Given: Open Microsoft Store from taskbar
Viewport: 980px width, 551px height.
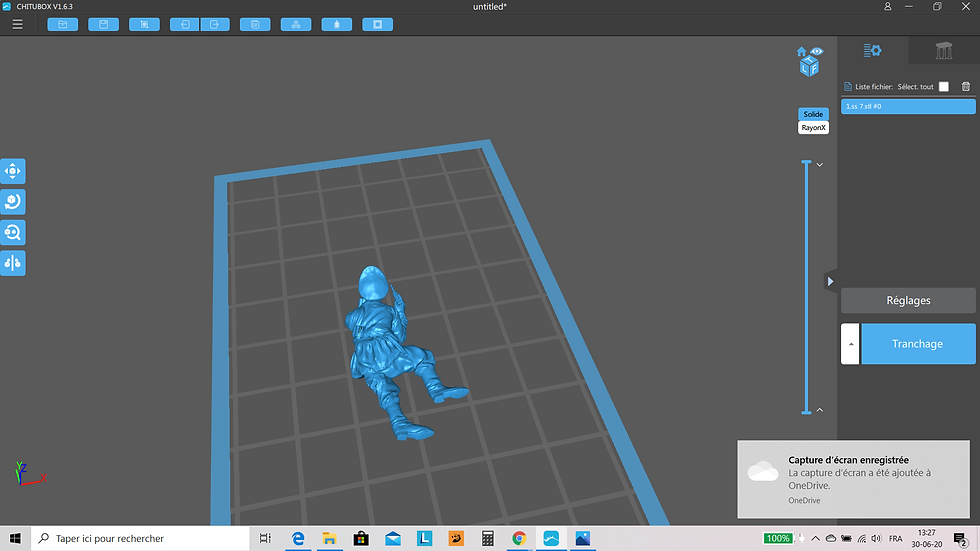Looking at the screenshot, I should pyautogui.click(x=361, y=539).
